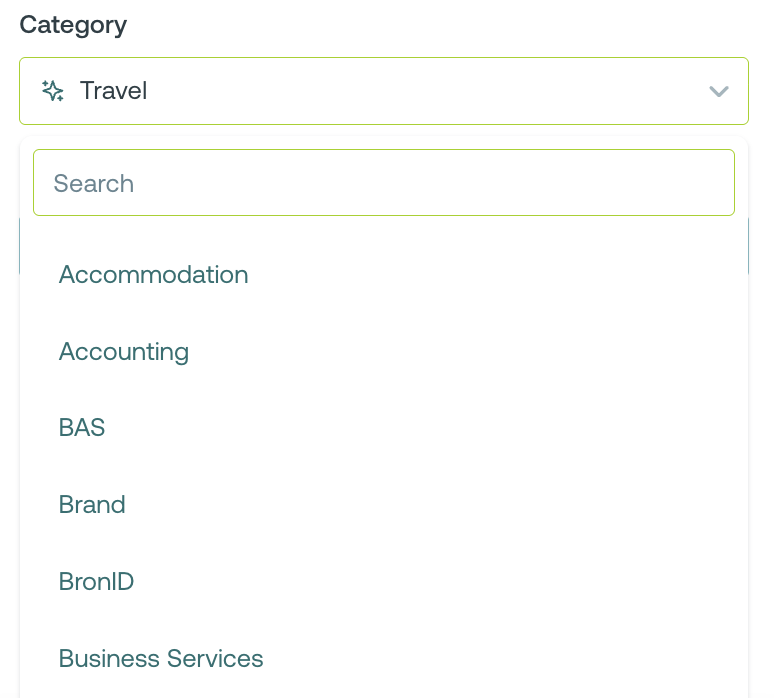Click the empty area of the Category select box
The height and width of the screenshot is (698, 774).
[x=420, y=91]
